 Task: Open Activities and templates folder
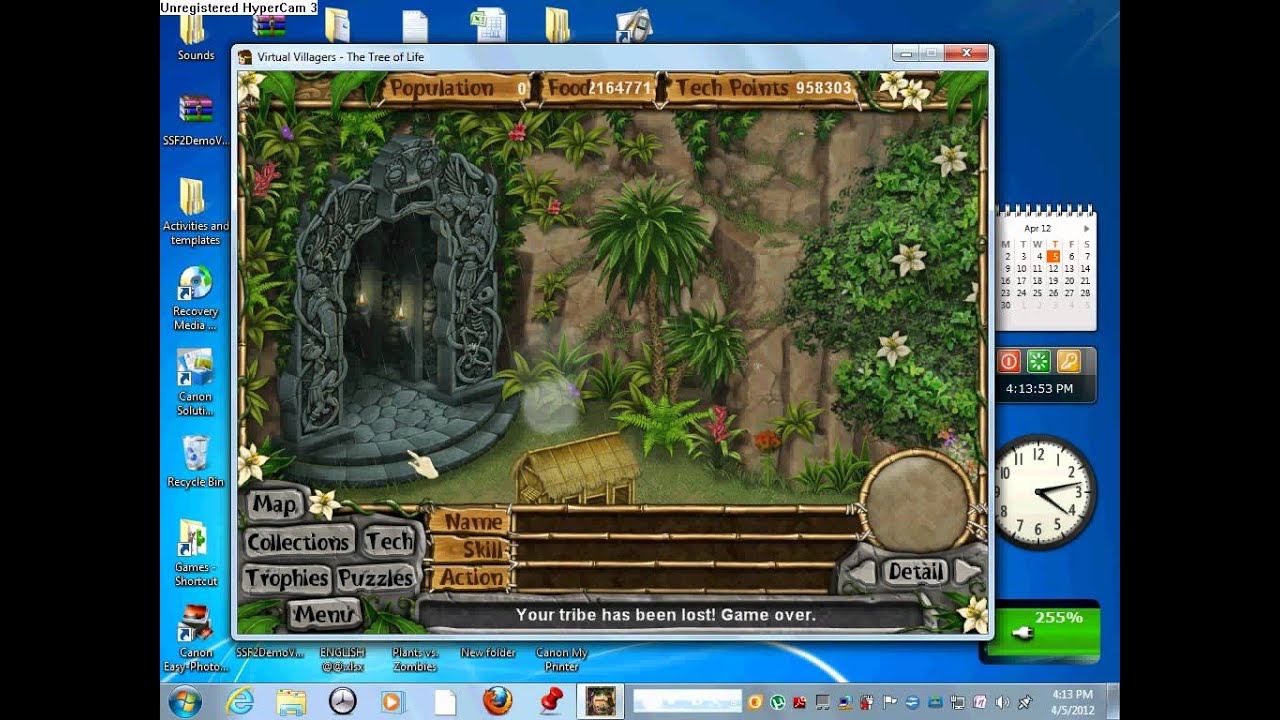click(x=196, y=212)
